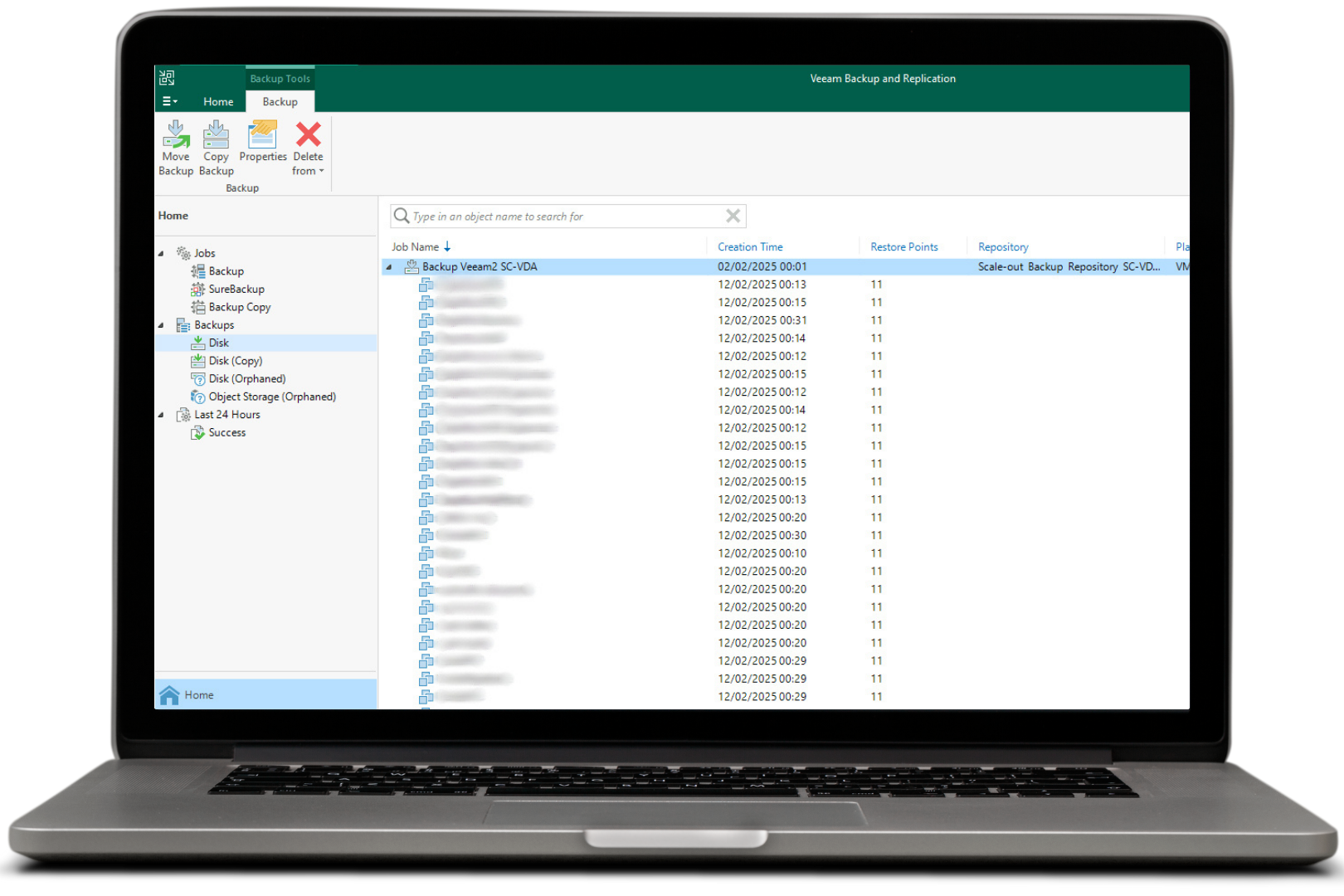Click the house icon in bottom pane

(x=169, y=695)
